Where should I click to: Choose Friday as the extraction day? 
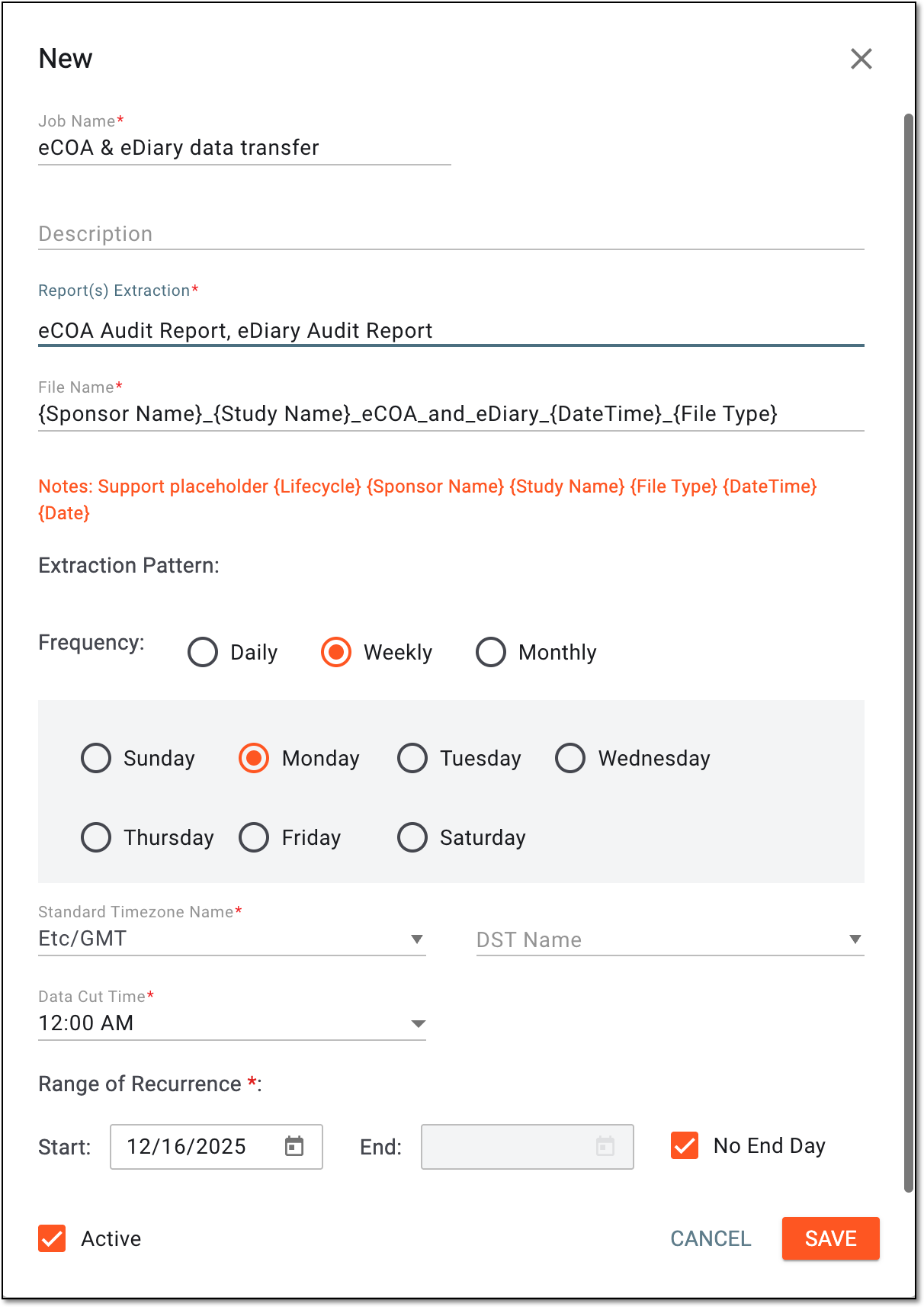point(254,837)
